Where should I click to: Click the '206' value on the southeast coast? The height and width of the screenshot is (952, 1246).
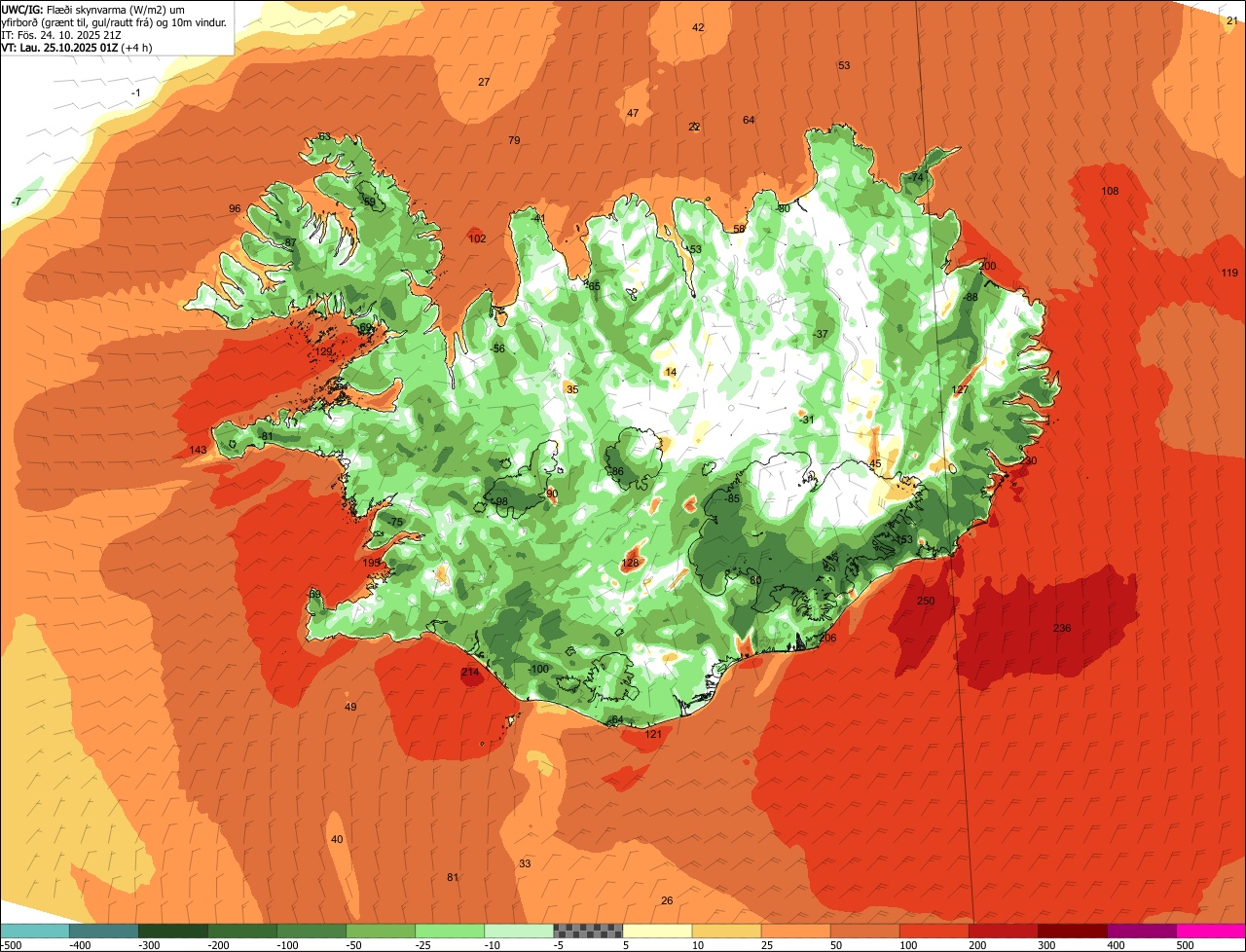coord(828,638)
